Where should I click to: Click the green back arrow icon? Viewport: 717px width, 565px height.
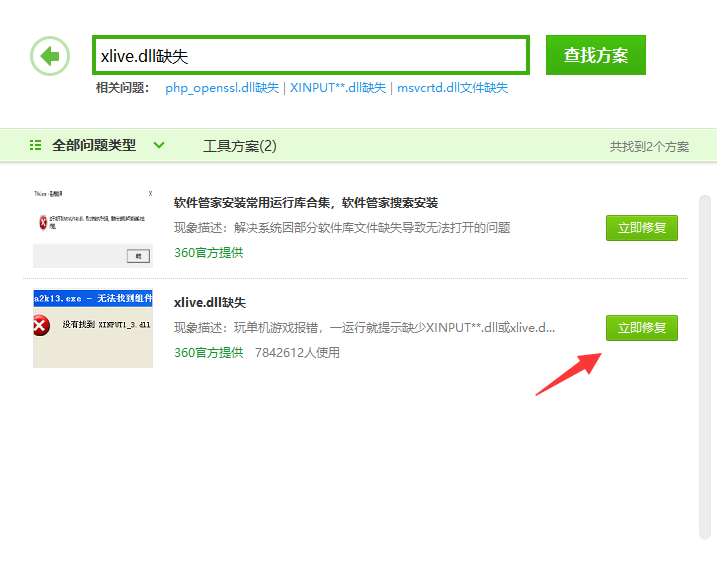(x=50, y=56)
